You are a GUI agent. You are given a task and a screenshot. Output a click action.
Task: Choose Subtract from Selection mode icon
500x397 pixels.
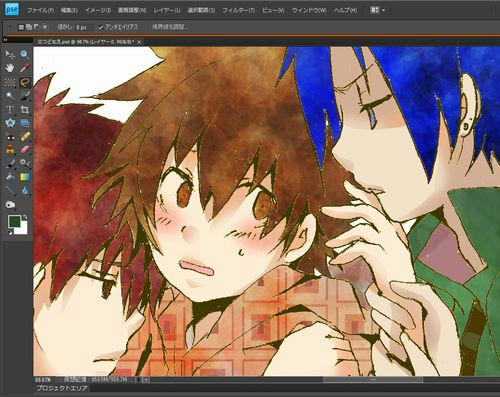tap(36, 27)
